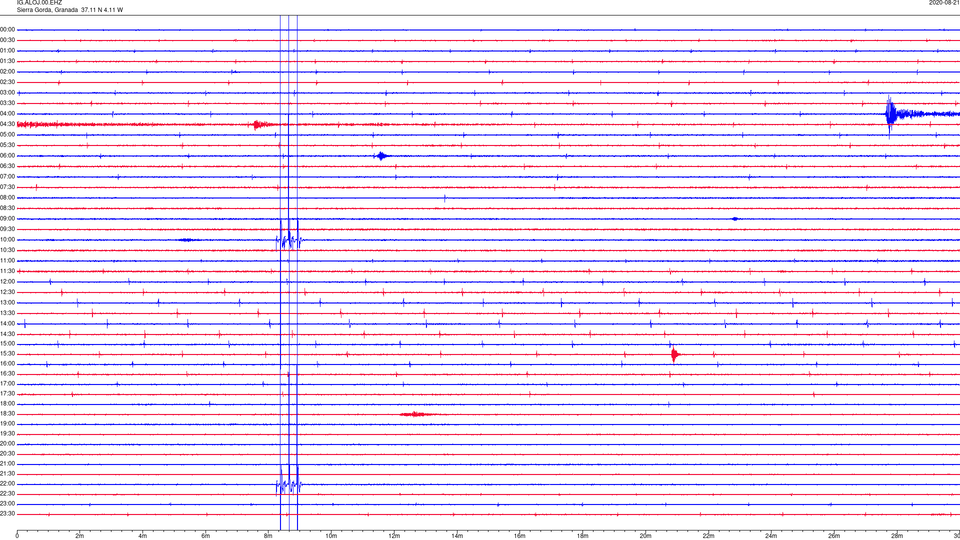The height and width of the screenshot is (540, 960).
Task: Select the 23:30 time row label
Action: point(8,514)
